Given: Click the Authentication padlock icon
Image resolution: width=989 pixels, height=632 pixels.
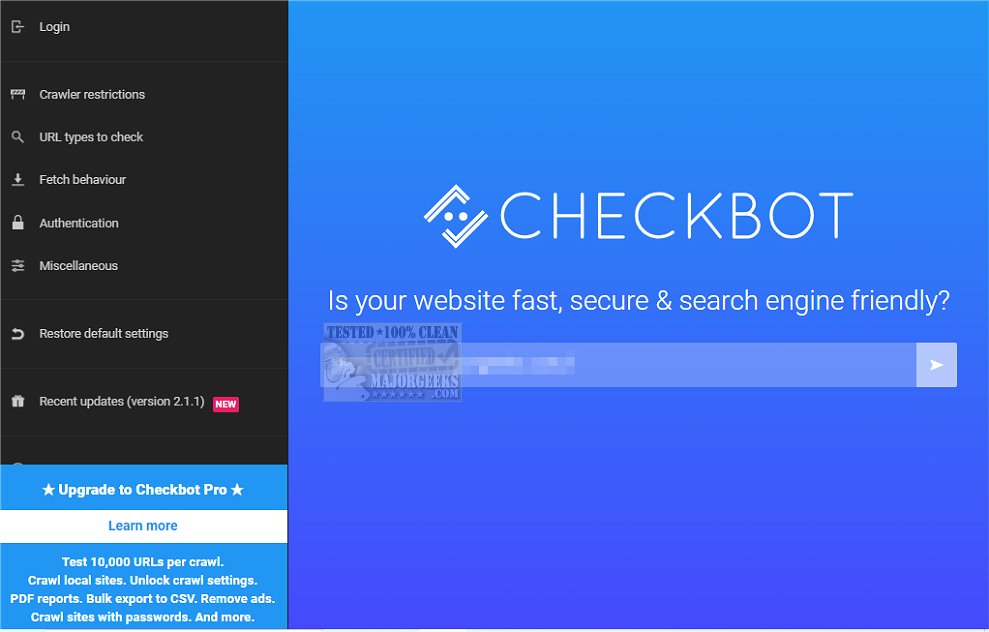Looking at the screenshot, I should click(x=18, y=223).
